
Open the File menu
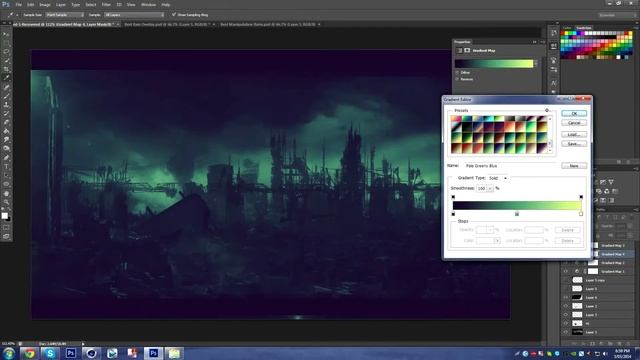point(18,4)
